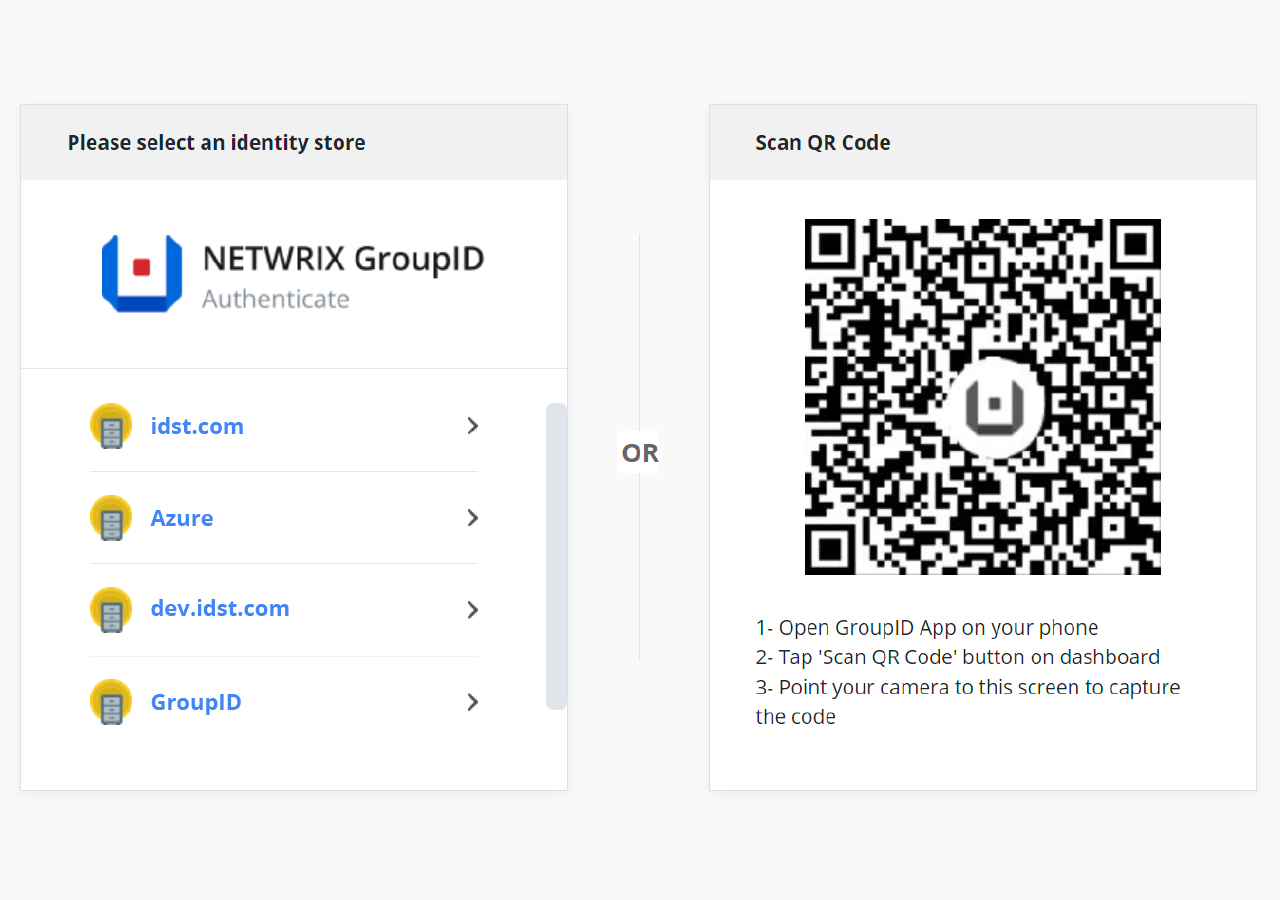Click the 'OR' divider label
Viewport: 1280px width, 900px height.
(640, 453)
